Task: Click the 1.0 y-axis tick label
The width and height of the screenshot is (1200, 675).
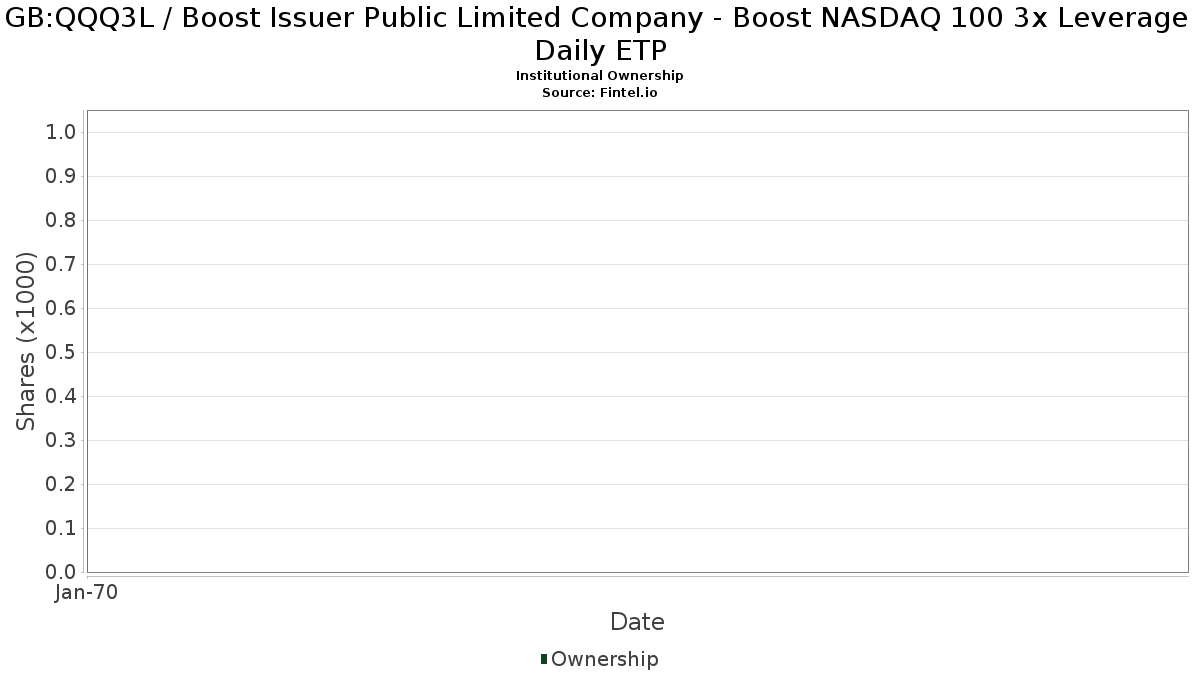Action: pos(61,133)
